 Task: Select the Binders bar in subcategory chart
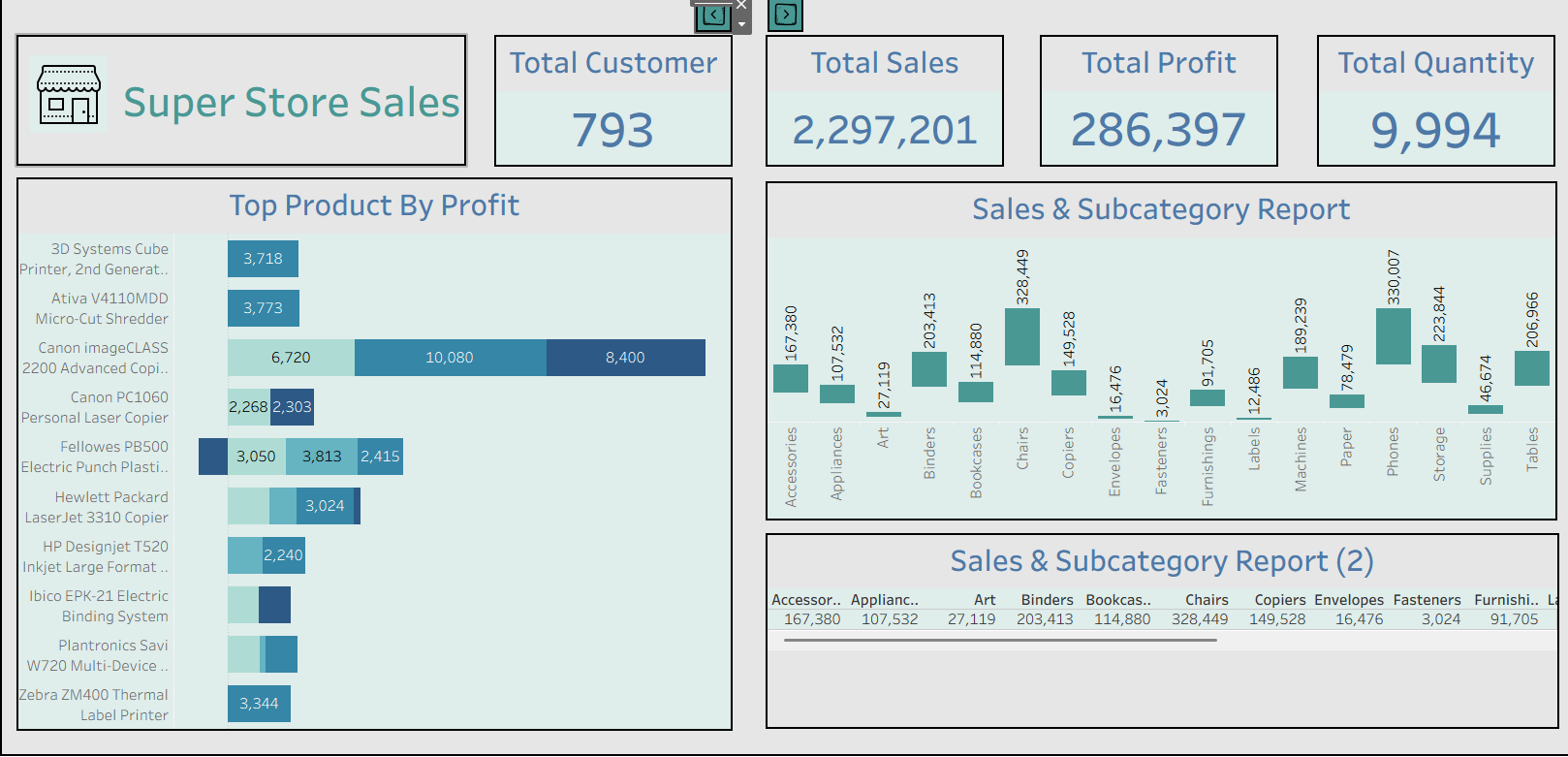click(x=929, y=369)
